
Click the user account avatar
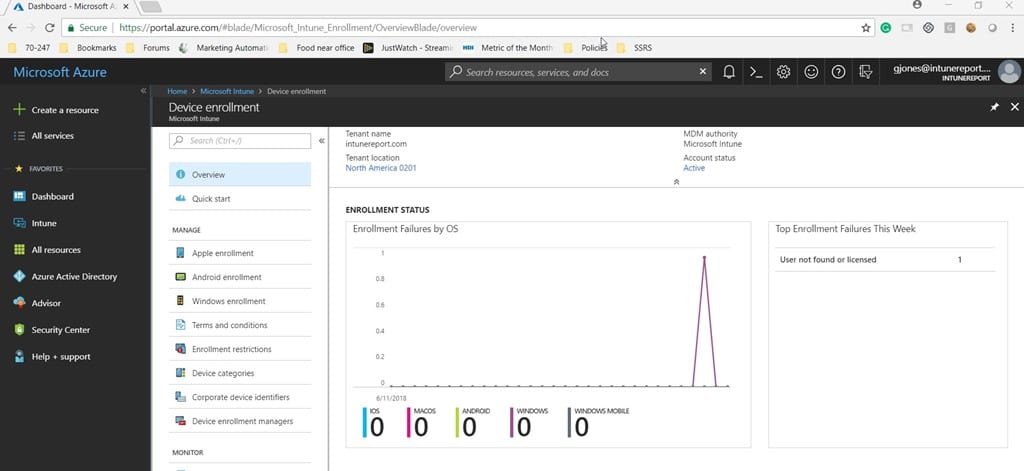tap(1010, 72)
